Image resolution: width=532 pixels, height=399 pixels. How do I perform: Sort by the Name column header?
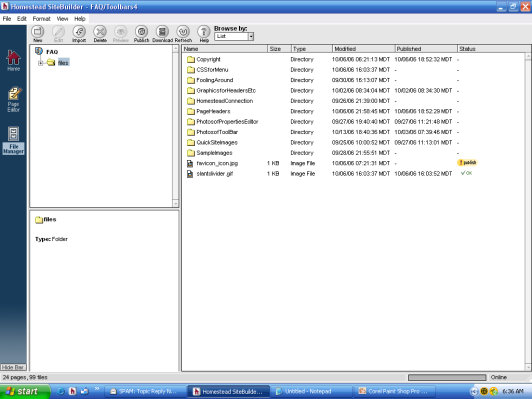click(x=225, y=49)
